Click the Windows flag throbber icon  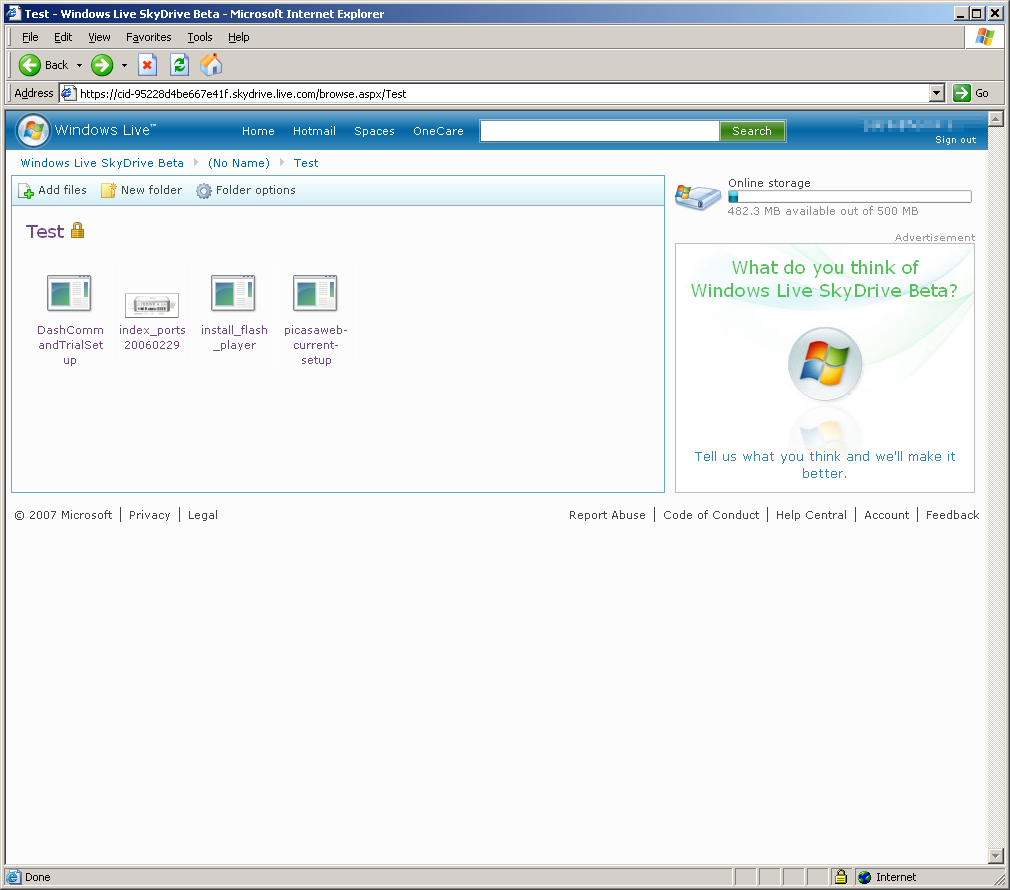pos(984,37)
